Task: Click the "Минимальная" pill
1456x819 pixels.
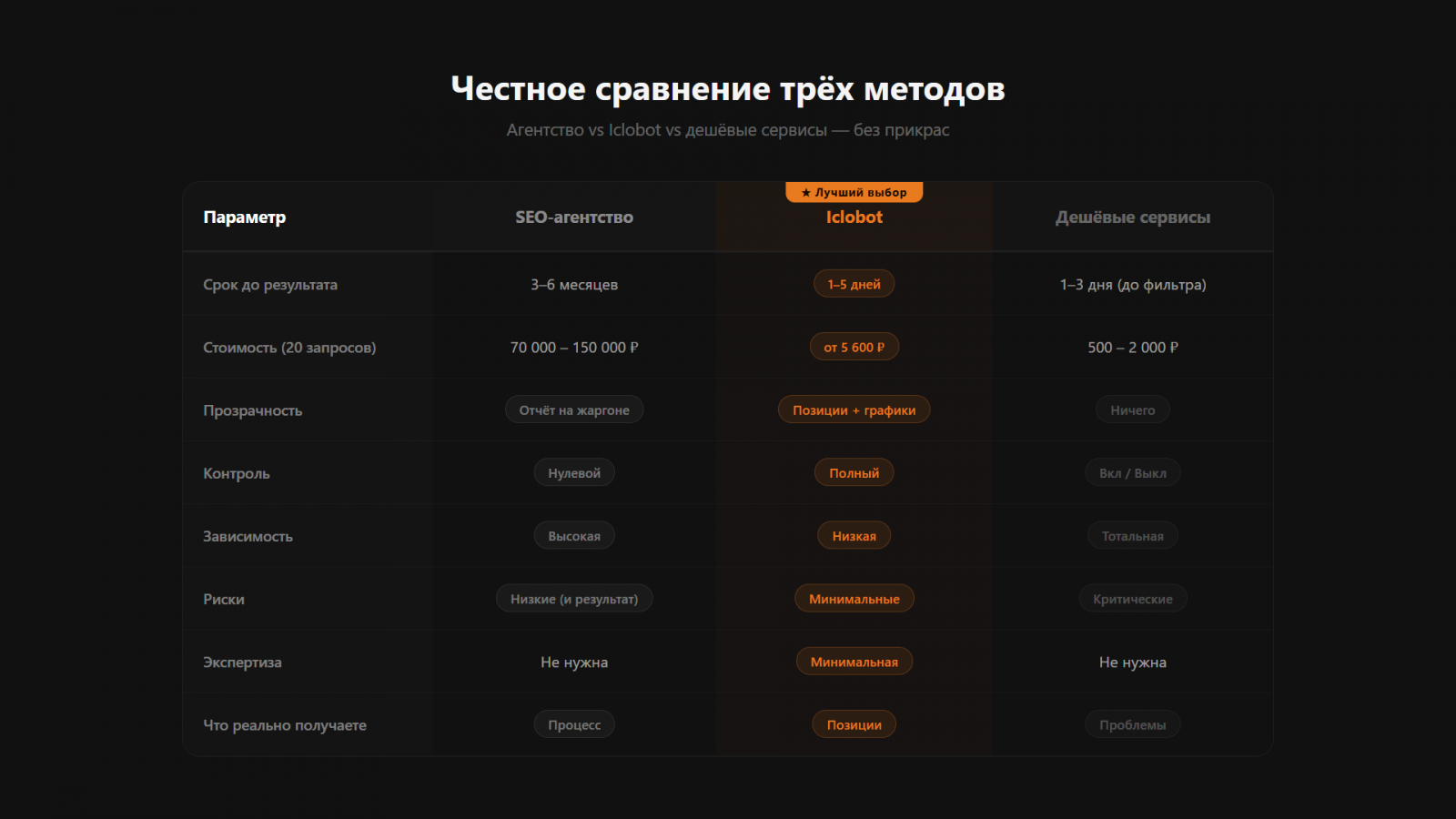Action: point(854,662)
